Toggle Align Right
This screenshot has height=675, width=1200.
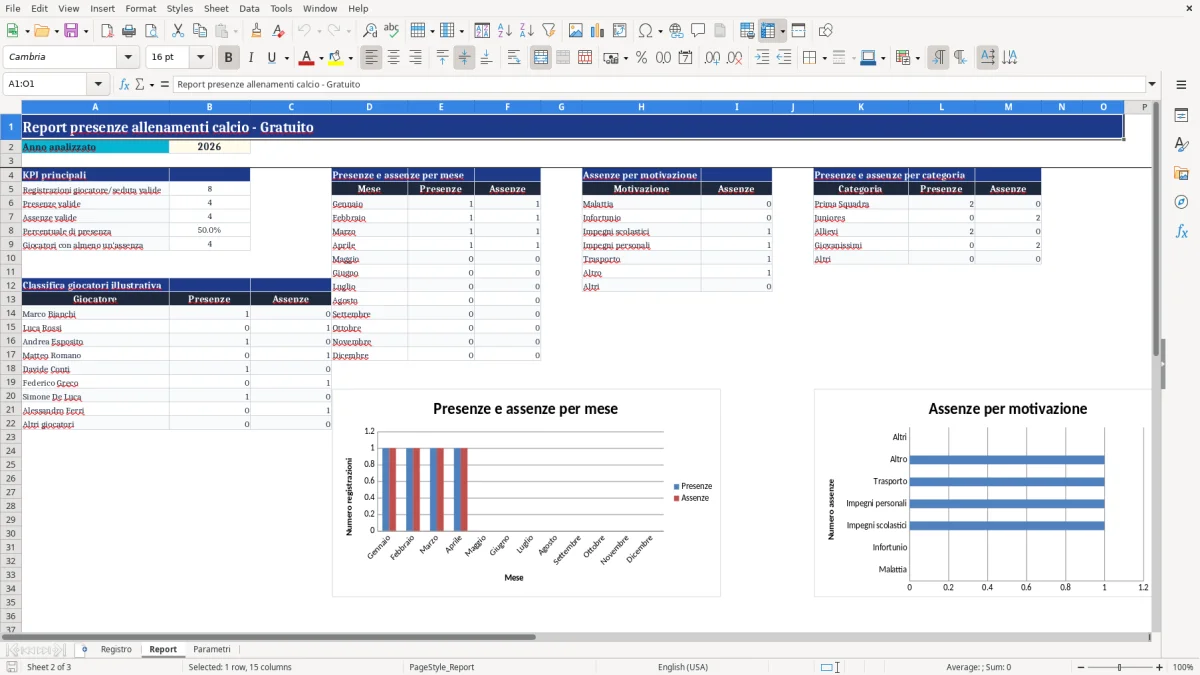click(416, 58)
